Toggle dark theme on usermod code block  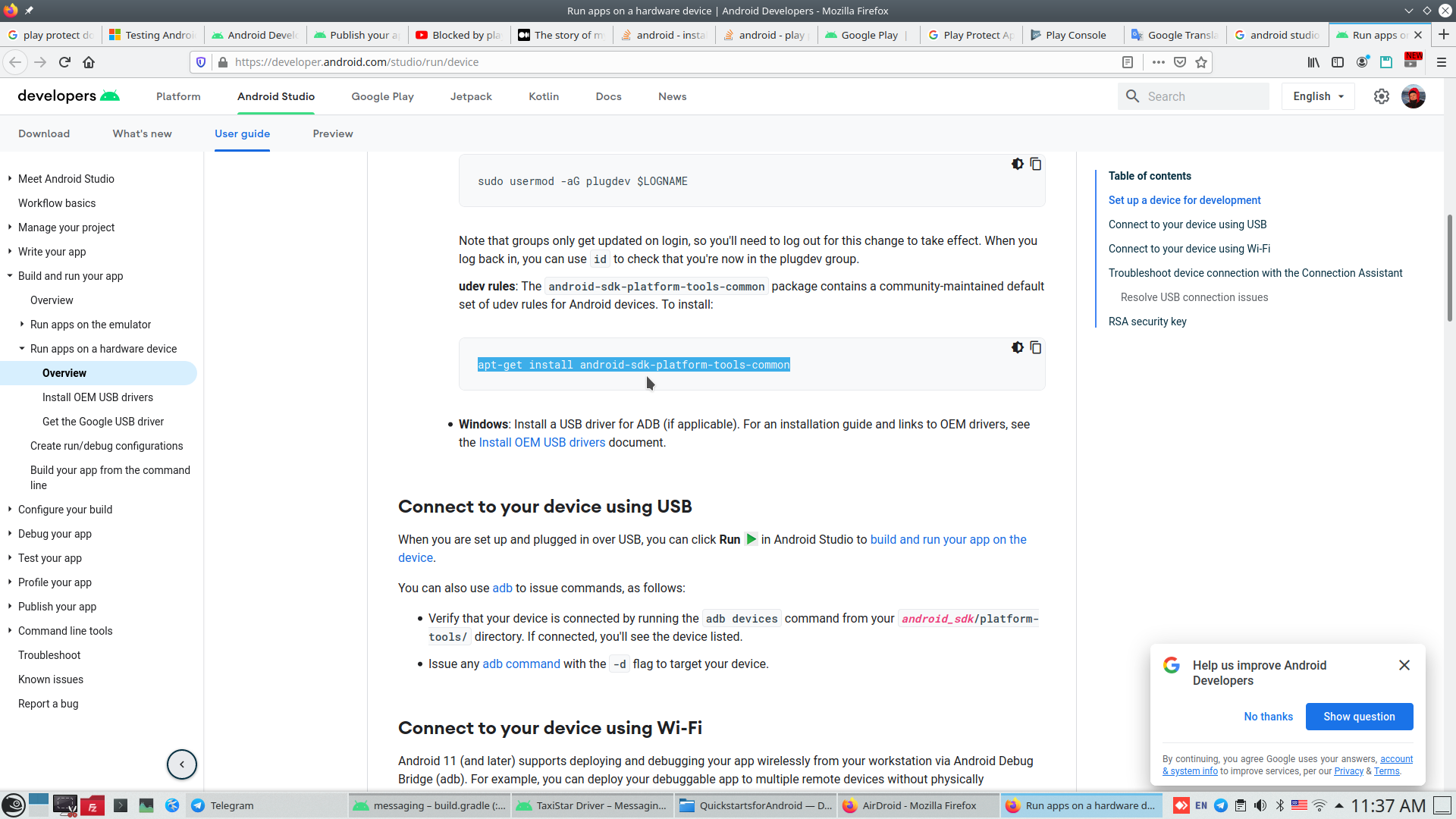coord(1017,164)
